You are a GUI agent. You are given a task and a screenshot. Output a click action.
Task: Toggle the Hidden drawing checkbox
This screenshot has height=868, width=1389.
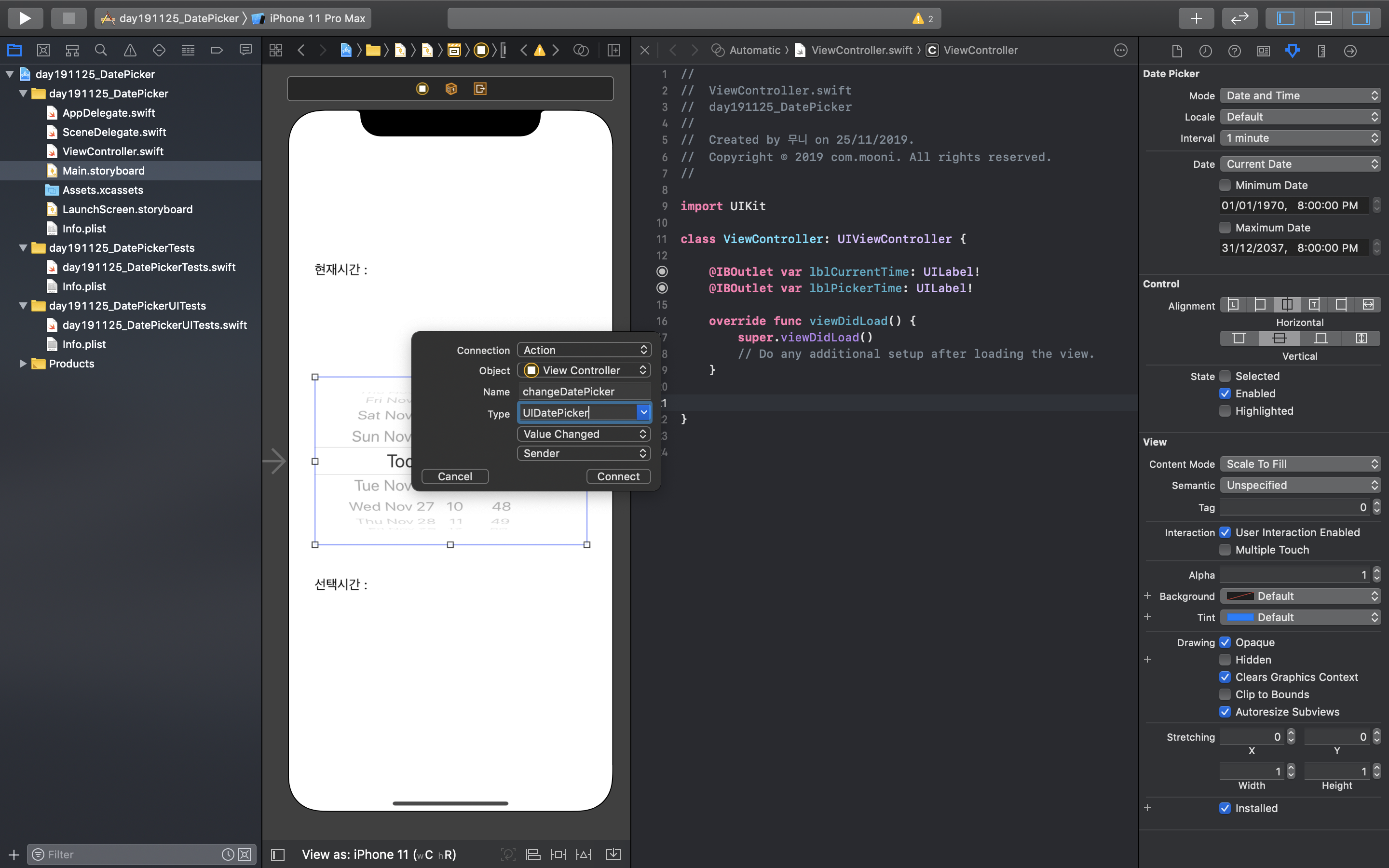1225,660
